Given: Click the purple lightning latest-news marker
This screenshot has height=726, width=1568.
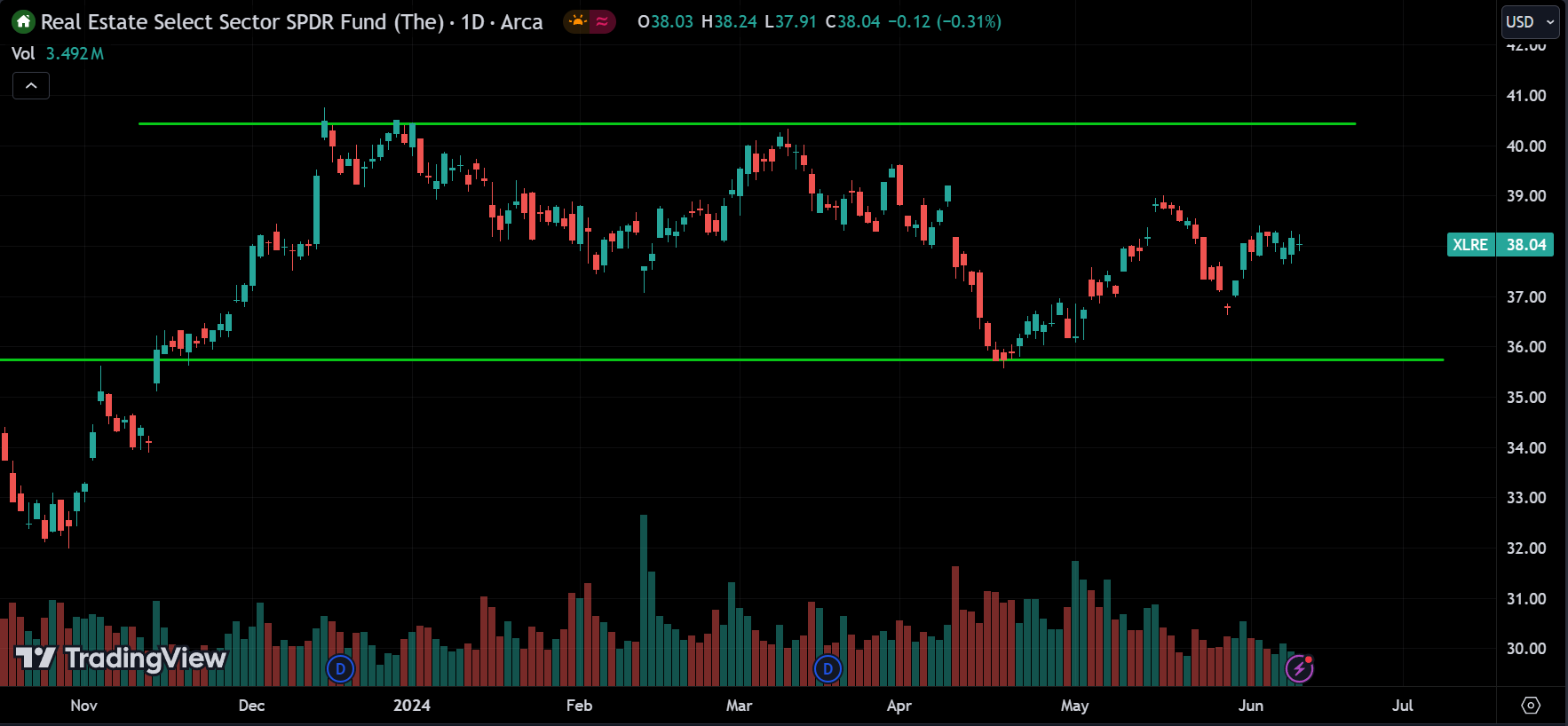Looking at the screenshot, I should (x=1300, y=668).
